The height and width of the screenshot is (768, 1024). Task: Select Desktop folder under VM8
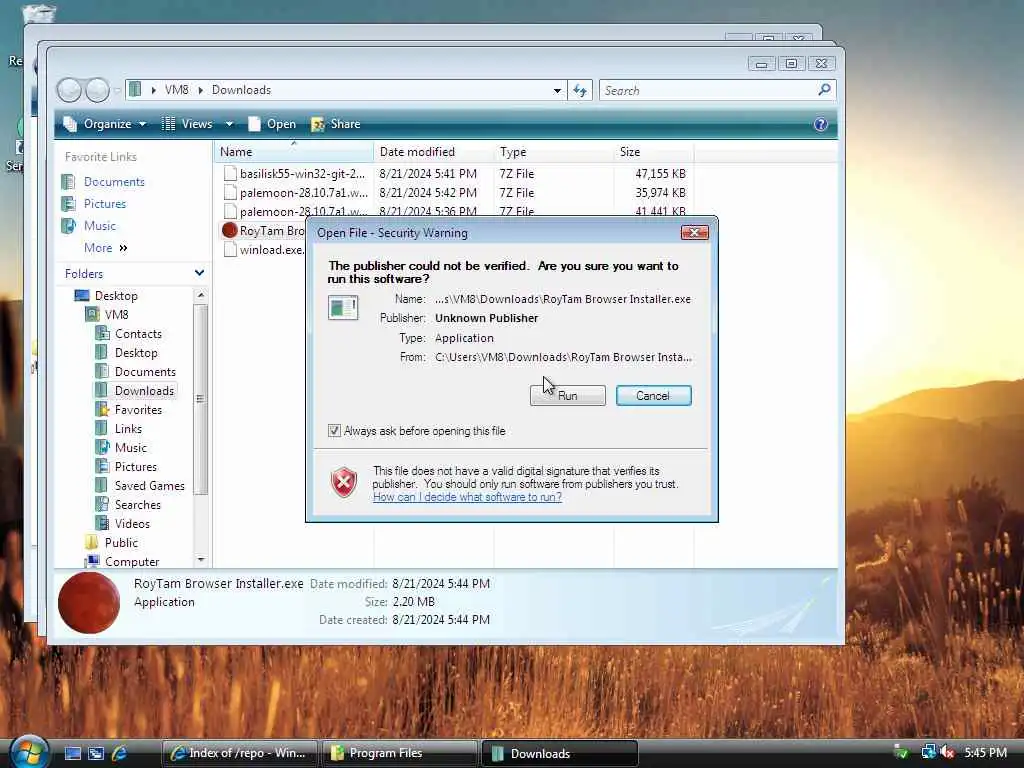(136, 353)
